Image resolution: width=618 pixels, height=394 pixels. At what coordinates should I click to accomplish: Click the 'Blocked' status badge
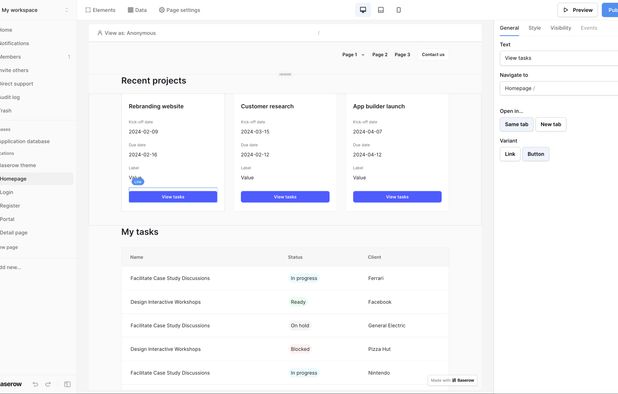pos(300,349)
